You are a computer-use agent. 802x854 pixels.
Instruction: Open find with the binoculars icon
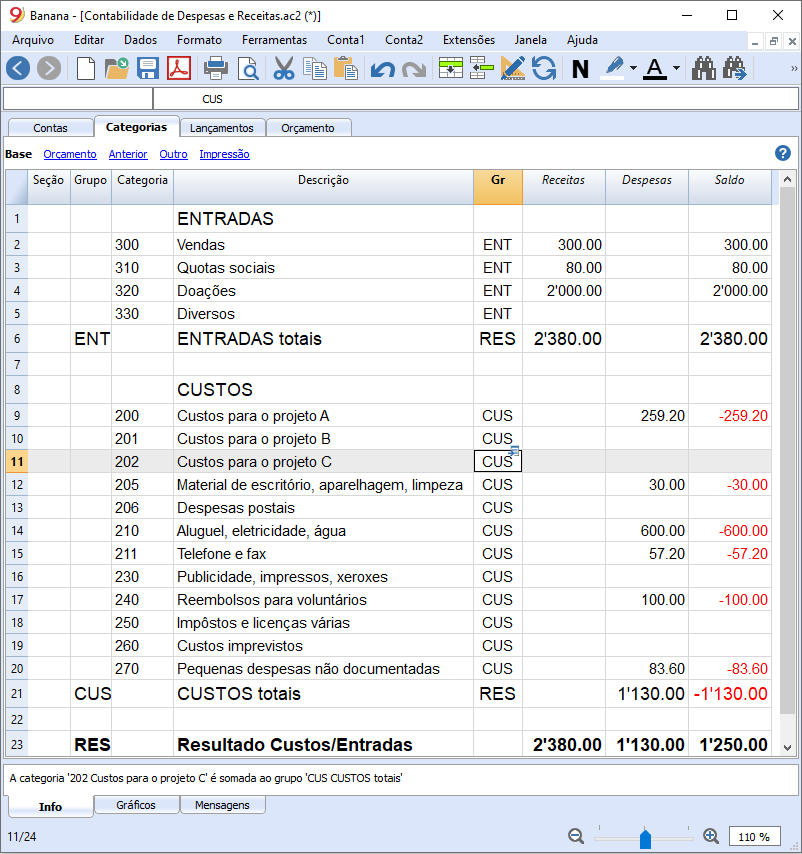(x=703, y=69)
